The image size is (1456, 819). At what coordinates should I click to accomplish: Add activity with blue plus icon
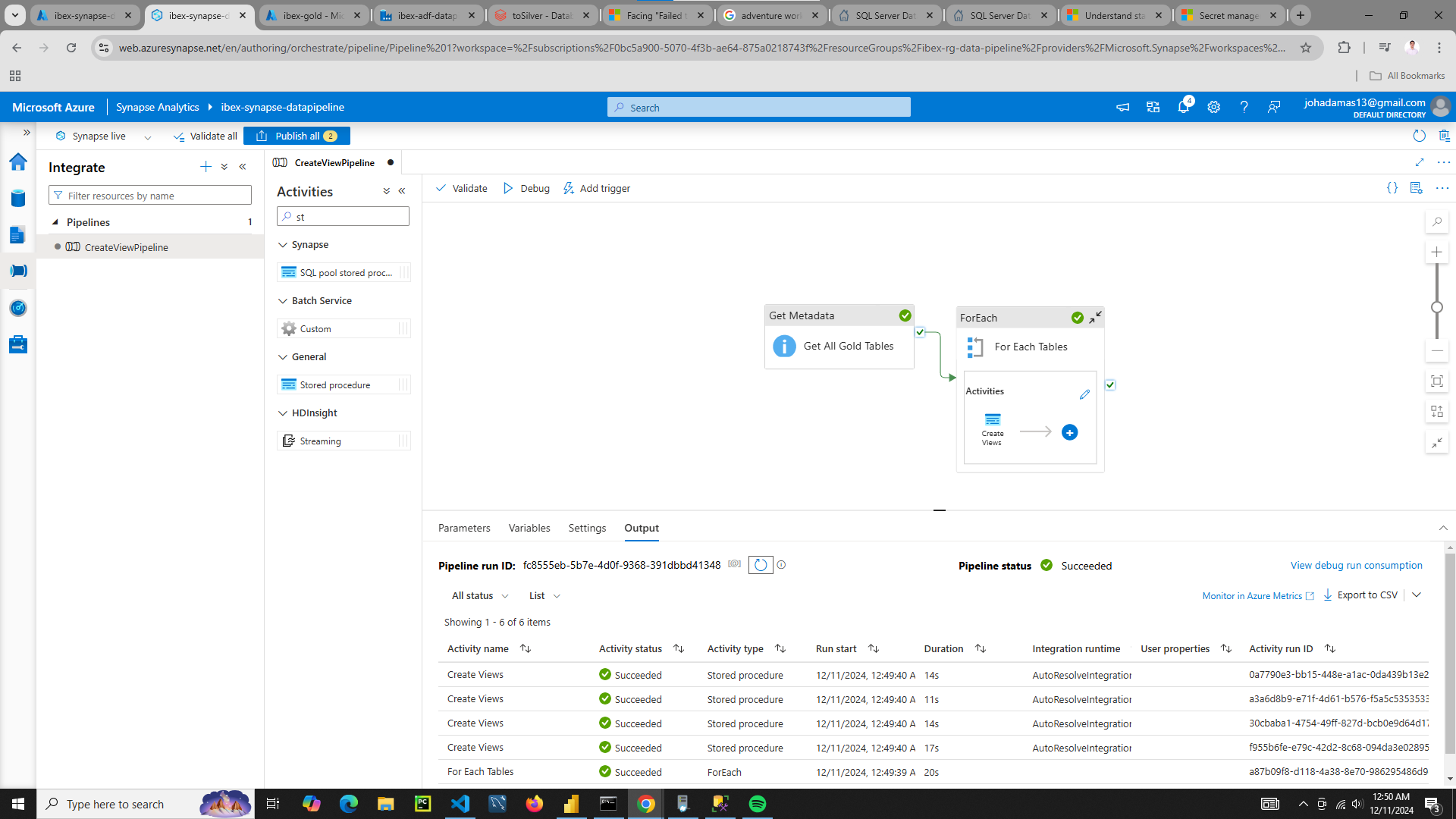(1070, 432)
